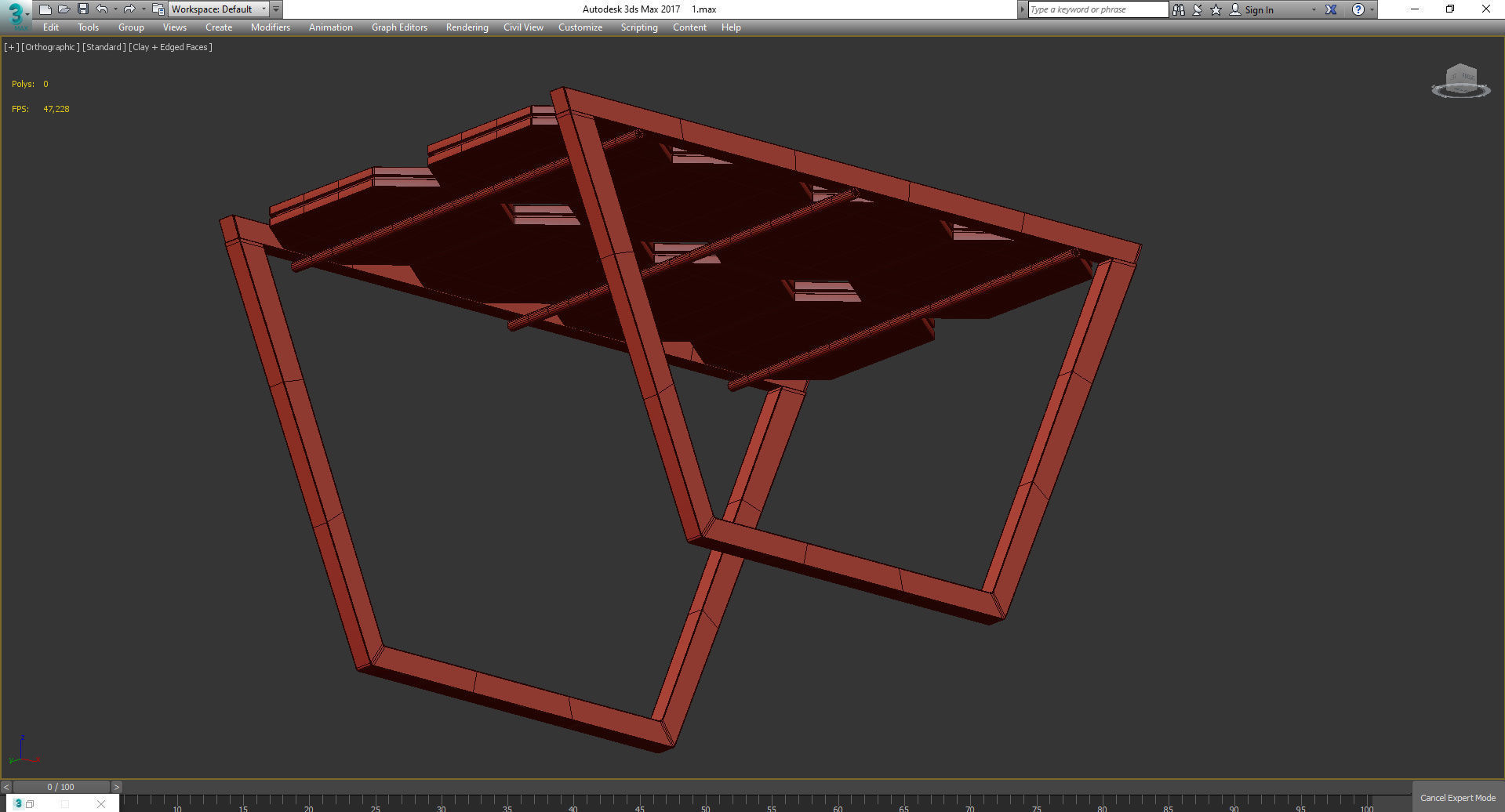The height and width of the screenshot is (812, 1505).
Task: Create a new scene with New icon
Action: [x=45, y=9]
